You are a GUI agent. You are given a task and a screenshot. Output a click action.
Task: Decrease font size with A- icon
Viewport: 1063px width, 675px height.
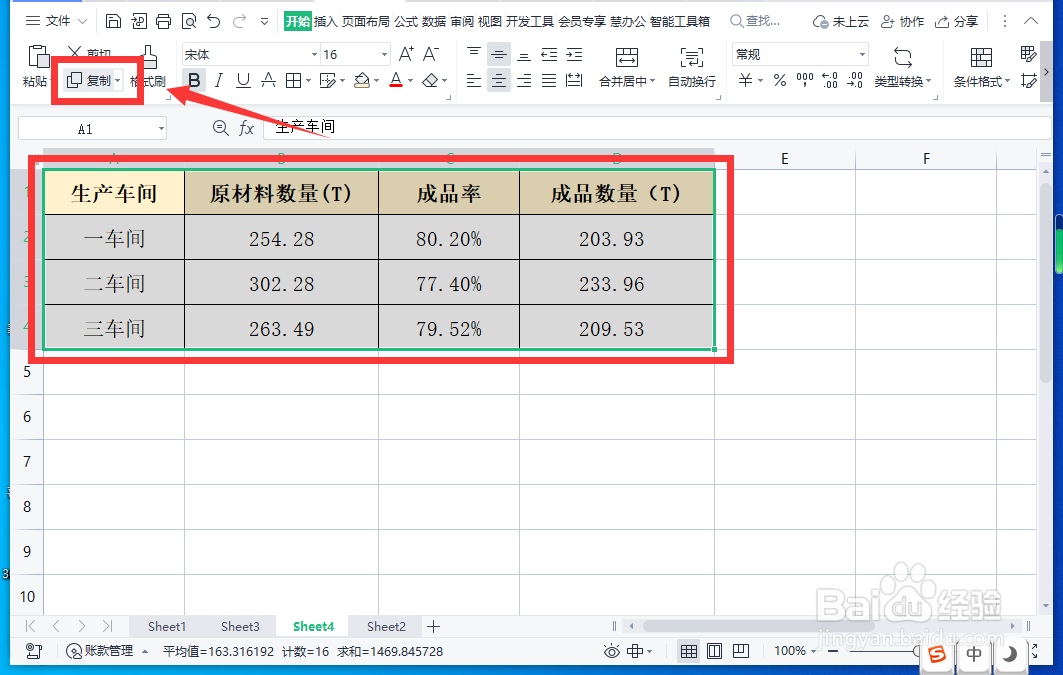tap(431, 54)
